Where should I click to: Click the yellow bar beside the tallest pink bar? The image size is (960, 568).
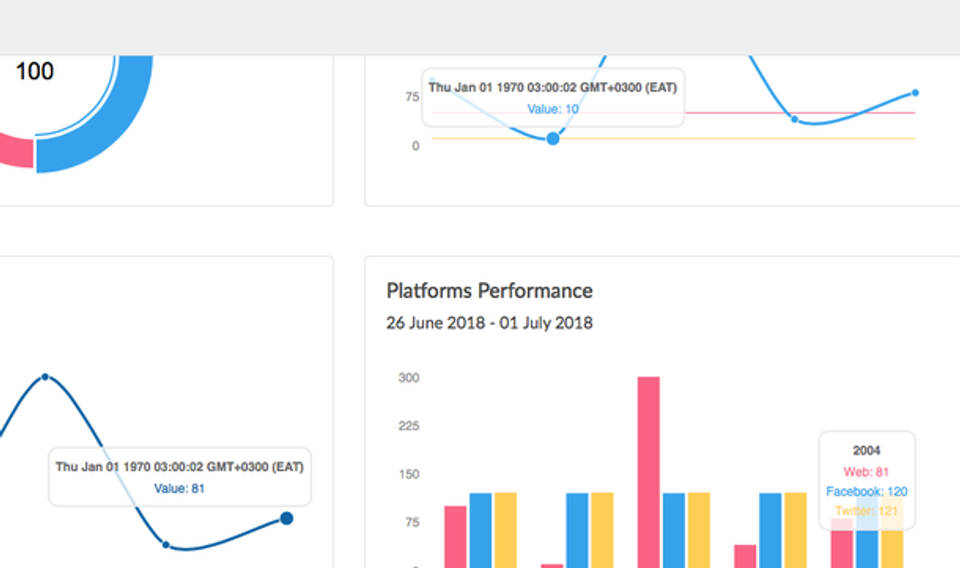(698, 530)
